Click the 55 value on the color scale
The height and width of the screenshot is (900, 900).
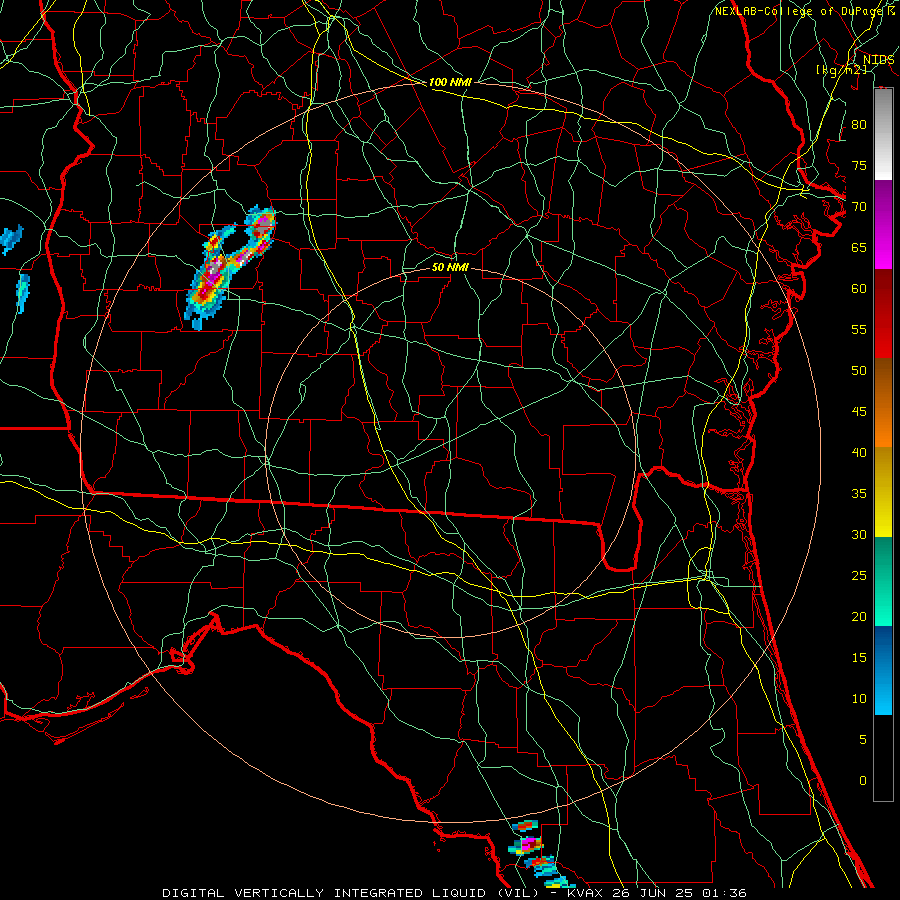point(859,329)
